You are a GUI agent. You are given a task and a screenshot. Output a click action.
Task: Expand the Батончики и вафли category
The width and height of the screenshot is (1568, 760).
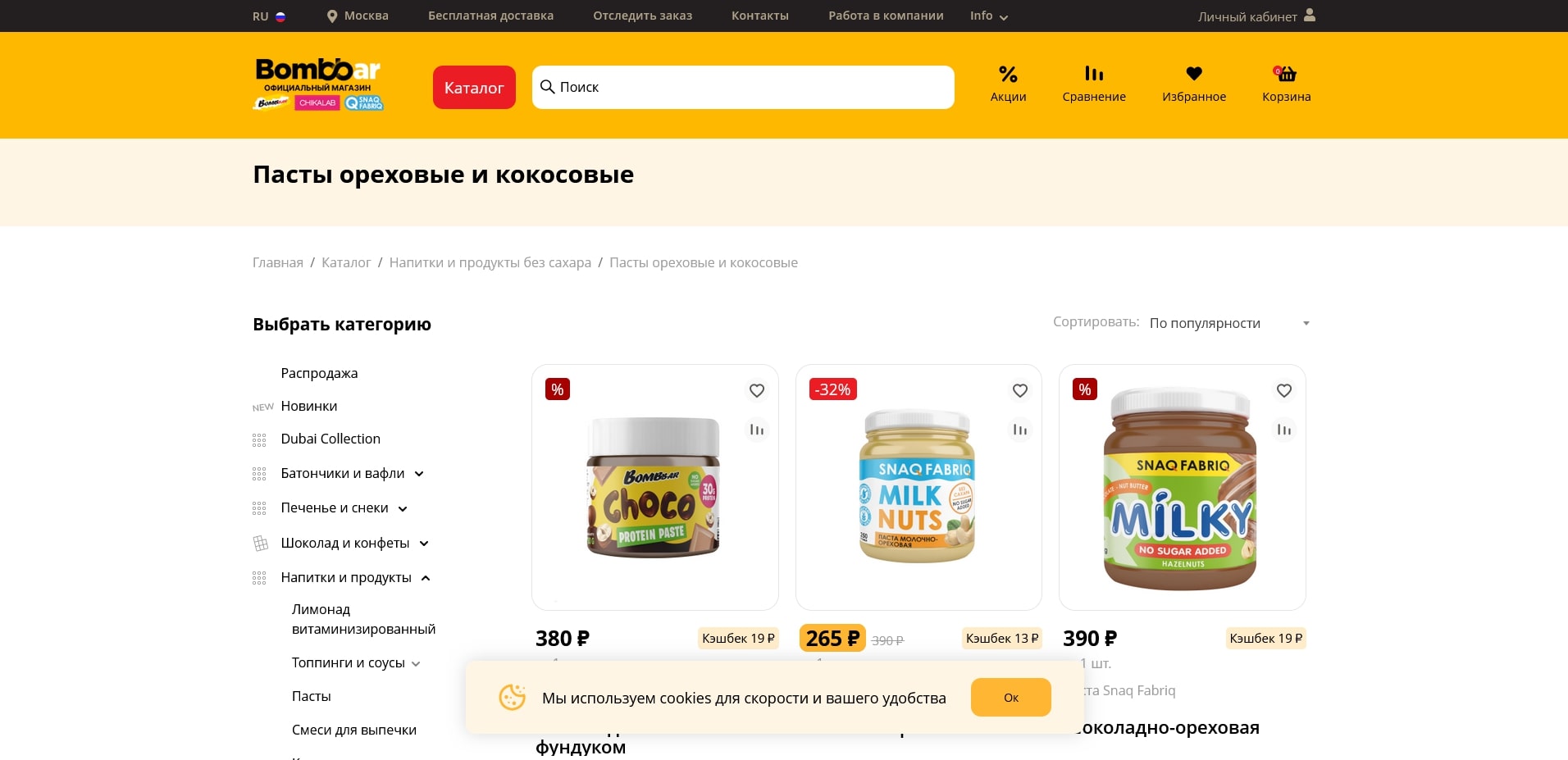click(x=419, y=474)
